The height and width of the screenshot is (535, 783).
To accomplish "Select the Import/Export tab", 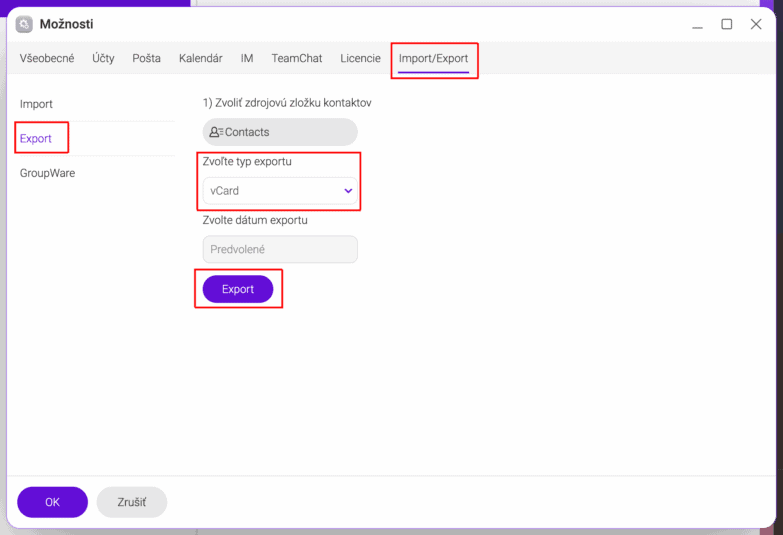I will coord(433,59).
